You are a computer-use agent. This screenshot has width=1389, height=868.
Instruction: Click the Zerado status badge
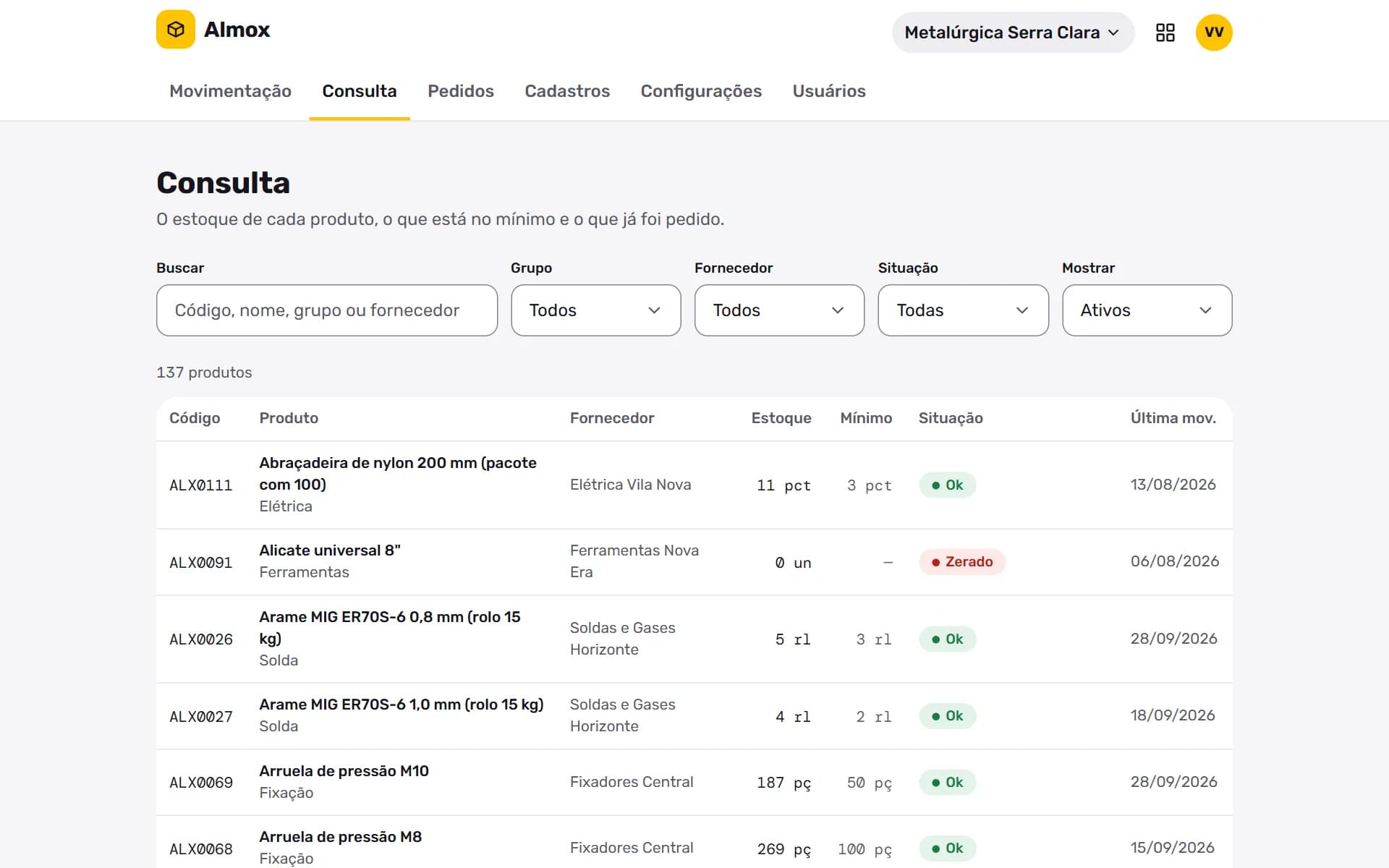tap(962, 562)
